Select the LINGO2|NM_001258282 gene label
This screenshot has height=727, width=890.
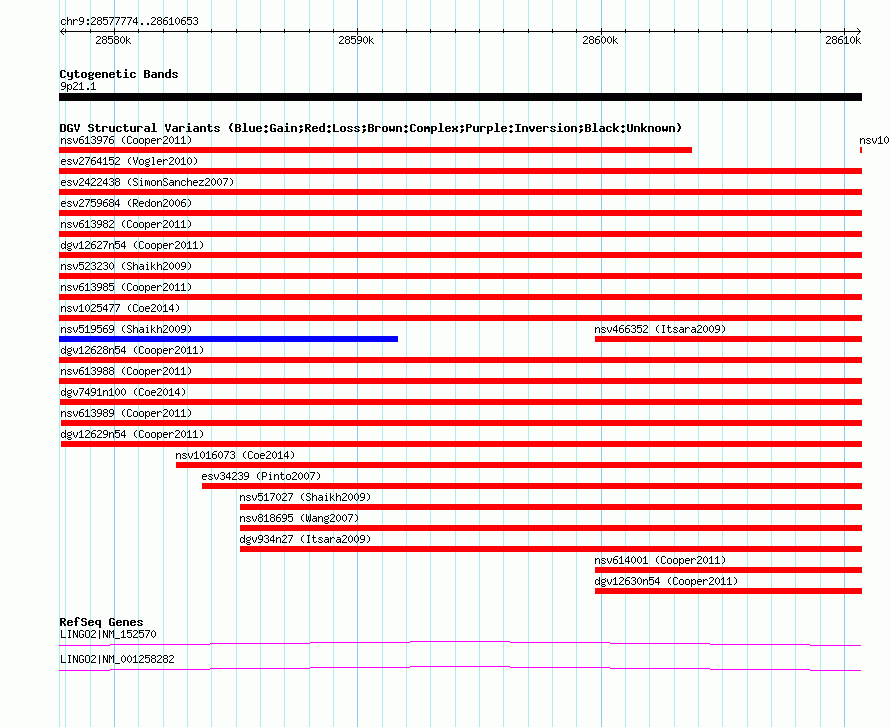(x=117, y=659)
